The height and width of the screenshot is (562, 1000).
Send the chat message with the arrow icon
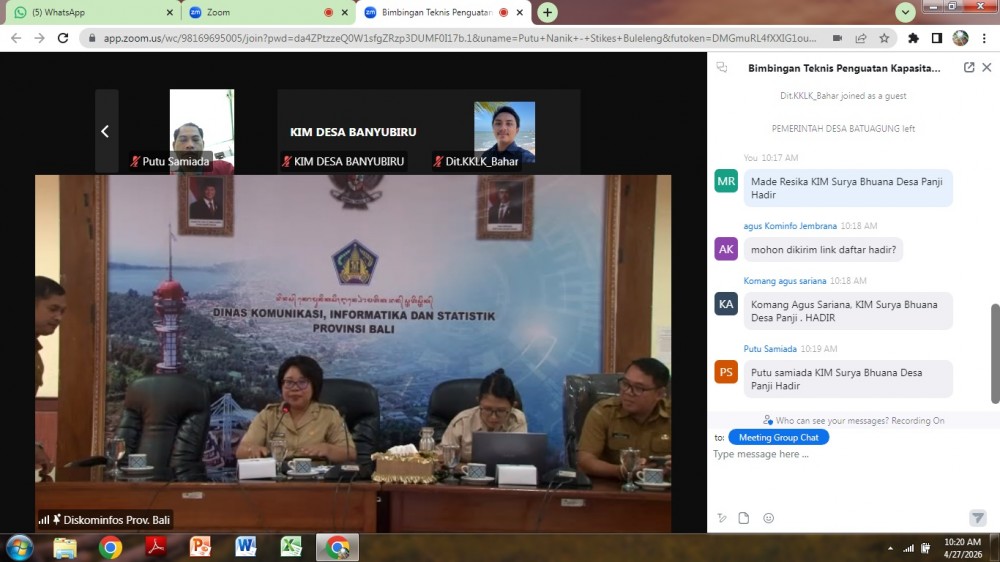pyautogui.click(x=977, y=518)
